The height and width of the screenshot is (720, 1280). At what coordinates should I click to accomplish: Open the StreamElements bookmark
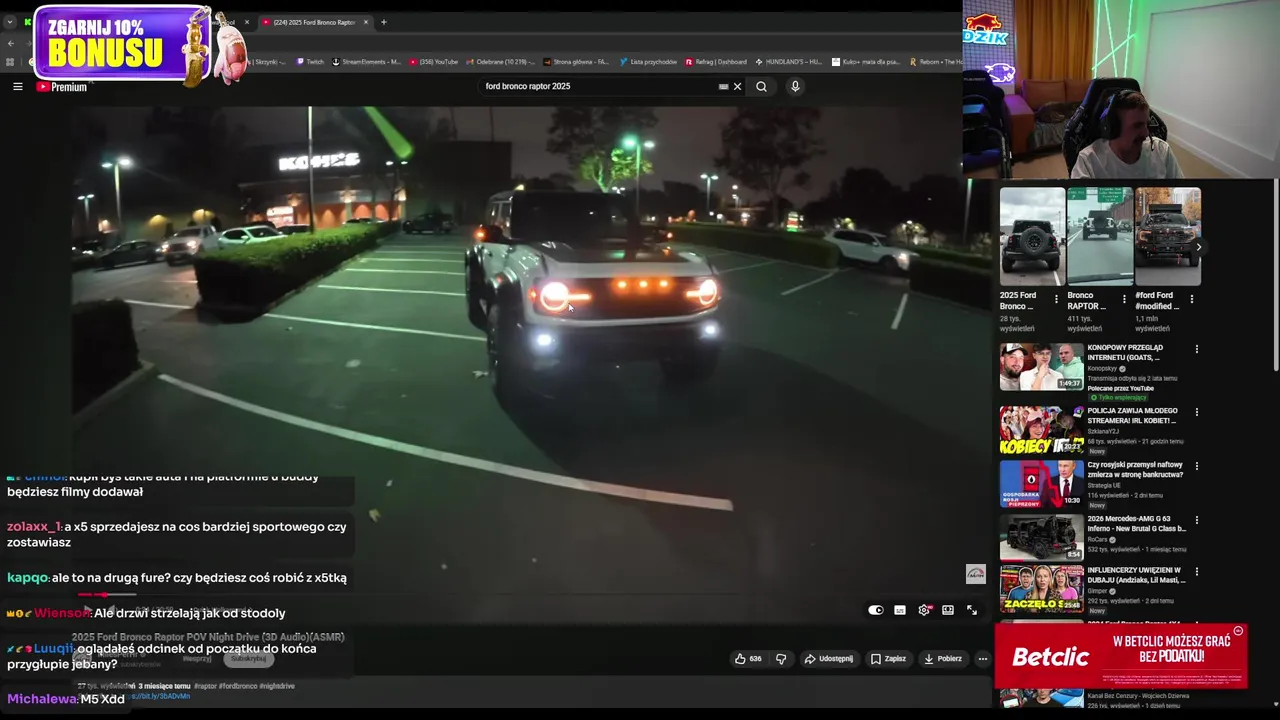[366, 62]
